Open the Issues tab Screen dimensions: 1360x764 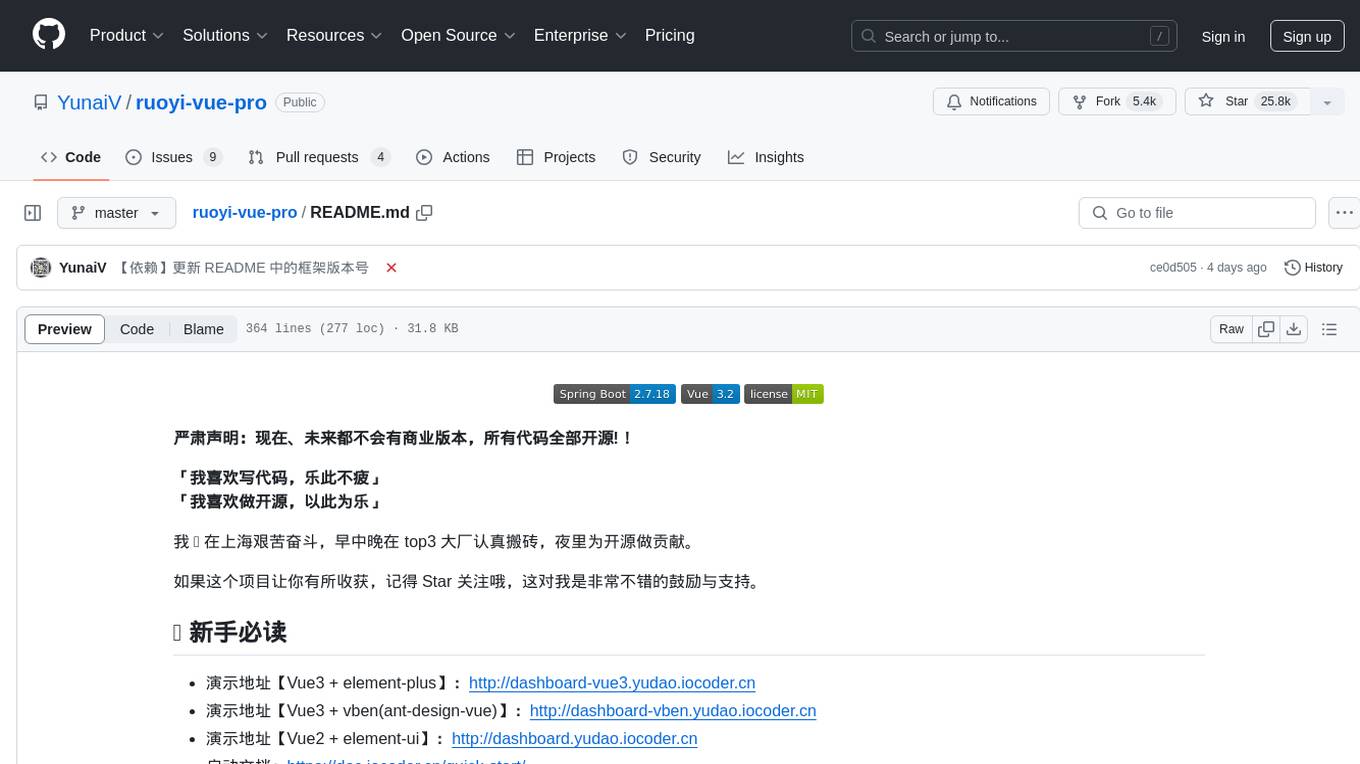pos(173,157)
